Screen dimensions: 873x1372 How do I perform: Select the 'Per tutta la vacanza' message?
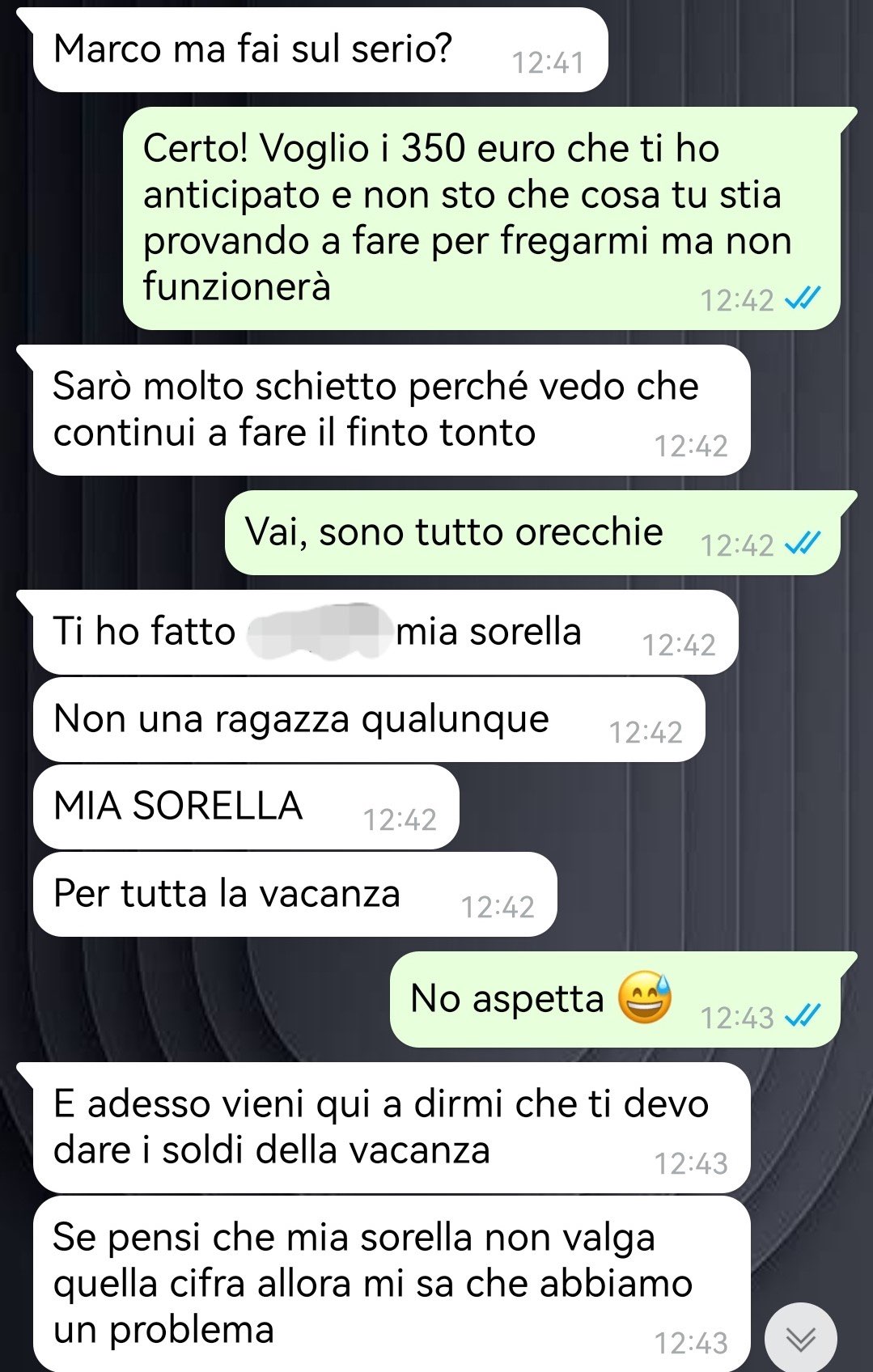tap(295, 894)
